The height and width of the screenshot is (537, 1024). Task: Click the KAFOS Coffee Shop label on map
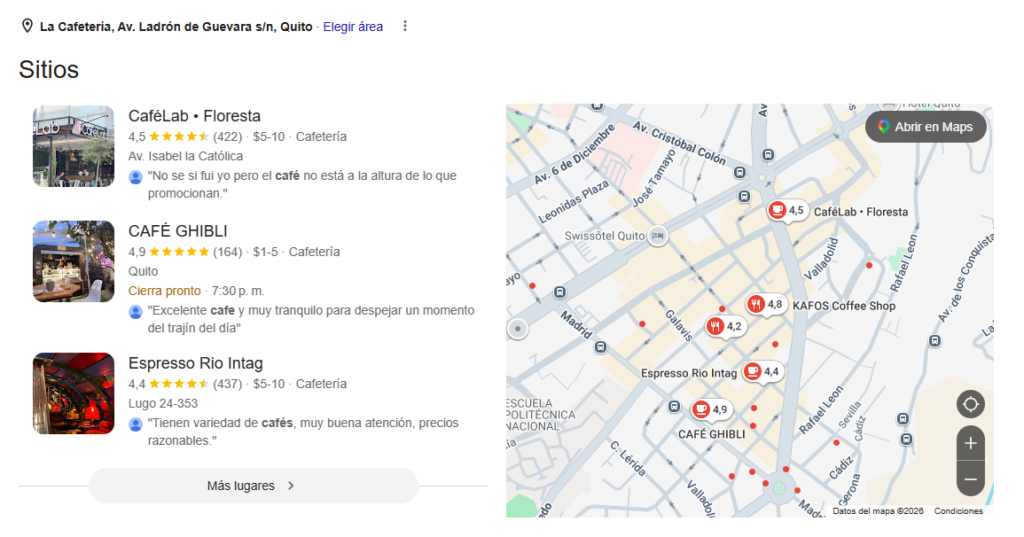point(844,306)
